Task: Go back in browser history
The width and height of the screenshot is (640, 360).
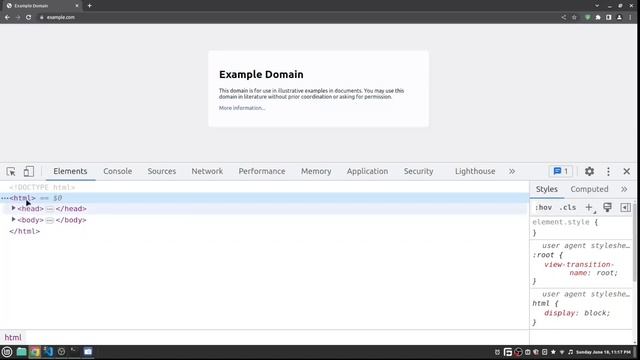Action: pyautogui.click(x=7, y=17)
